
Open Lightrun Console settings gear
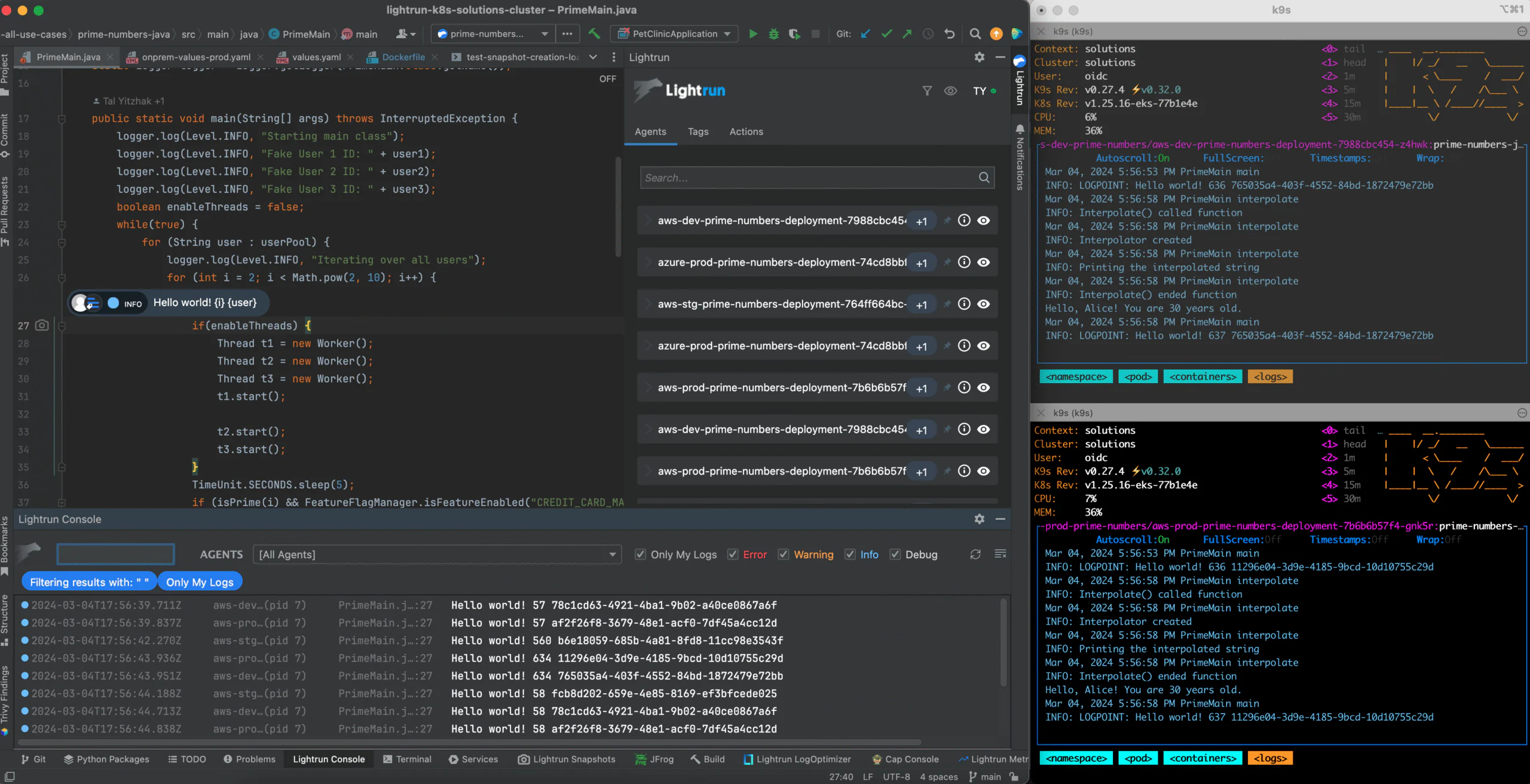click(979, 519)
